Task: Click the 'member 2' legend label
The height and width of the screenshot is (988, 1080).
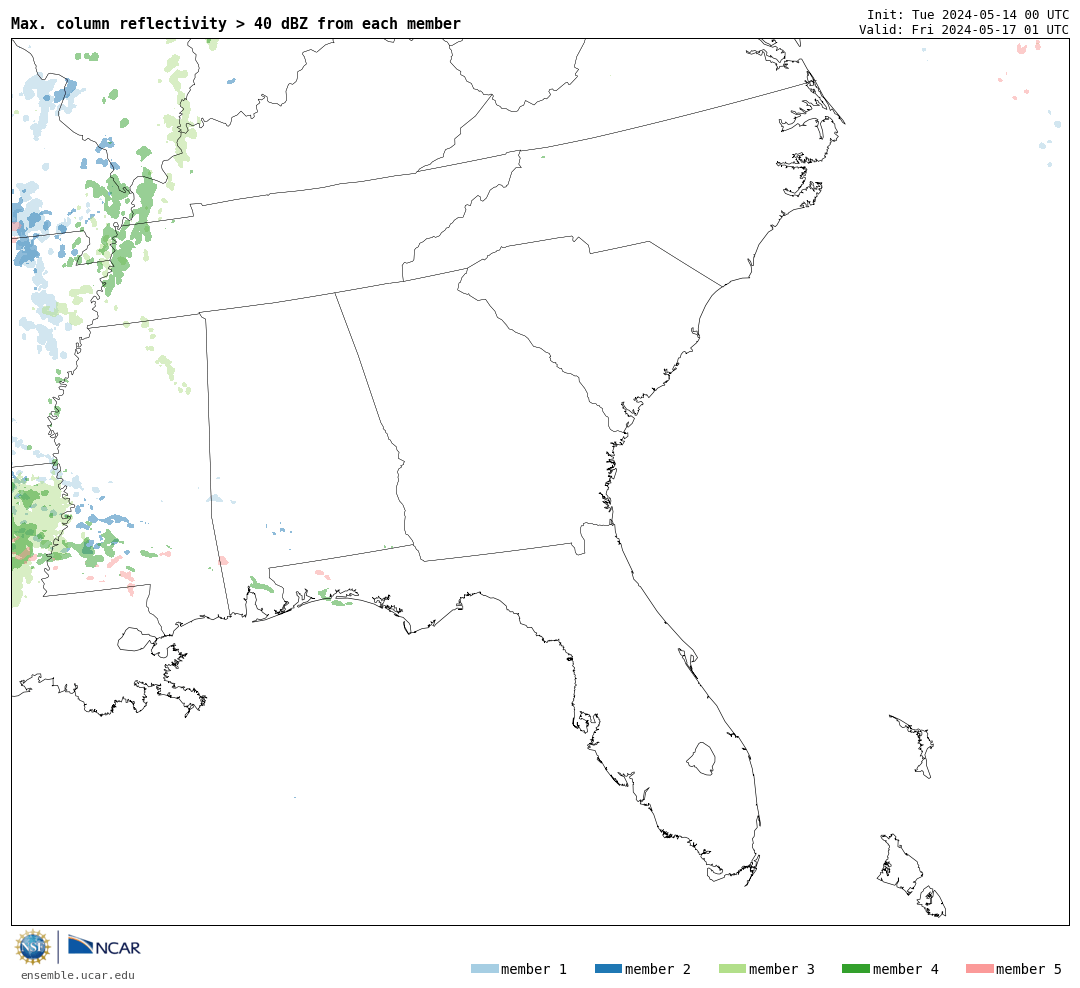Action: point(658,969)
